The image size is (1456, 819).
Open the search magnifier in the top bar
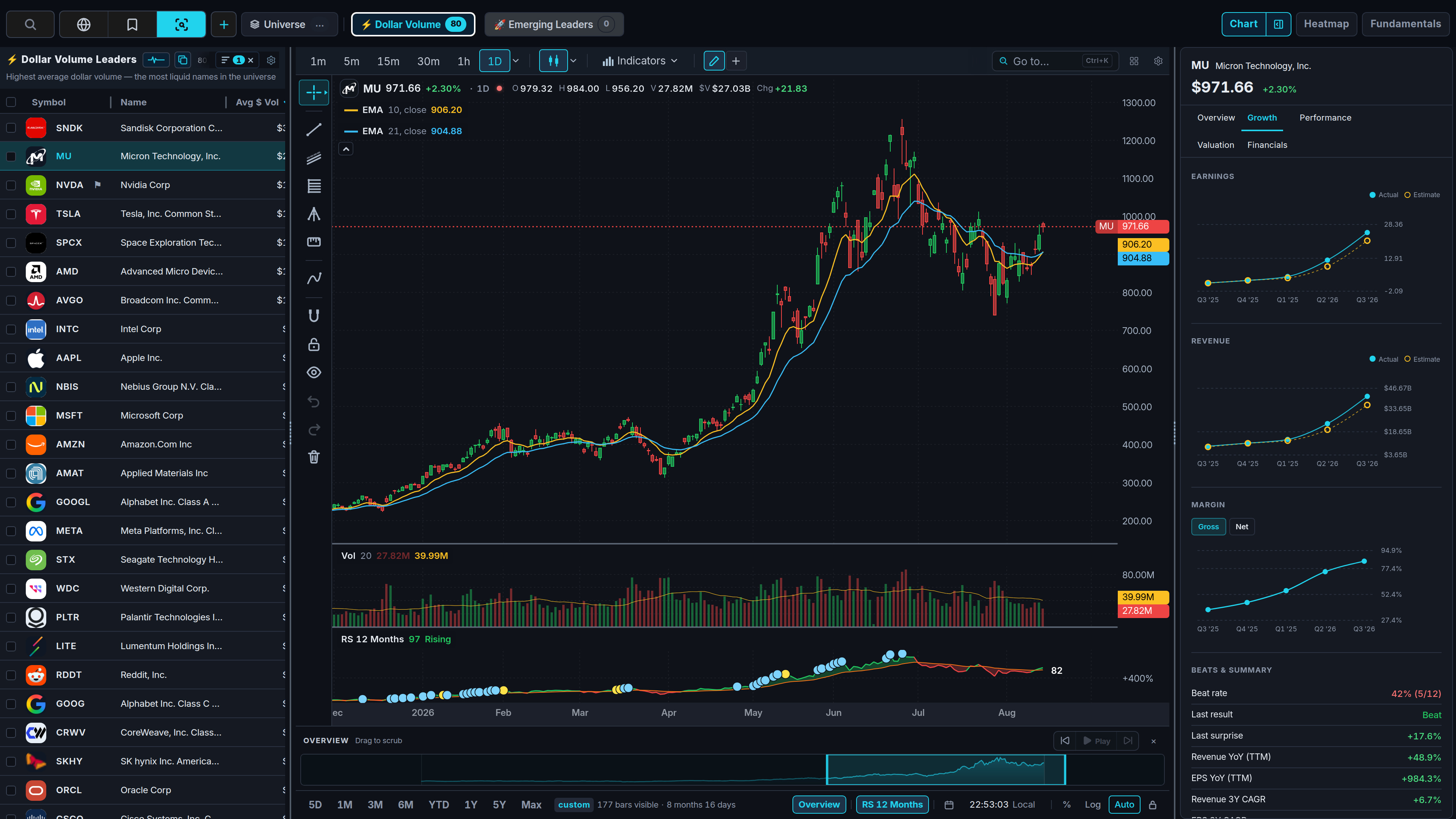pyautogui.click(x=30, y=24)
